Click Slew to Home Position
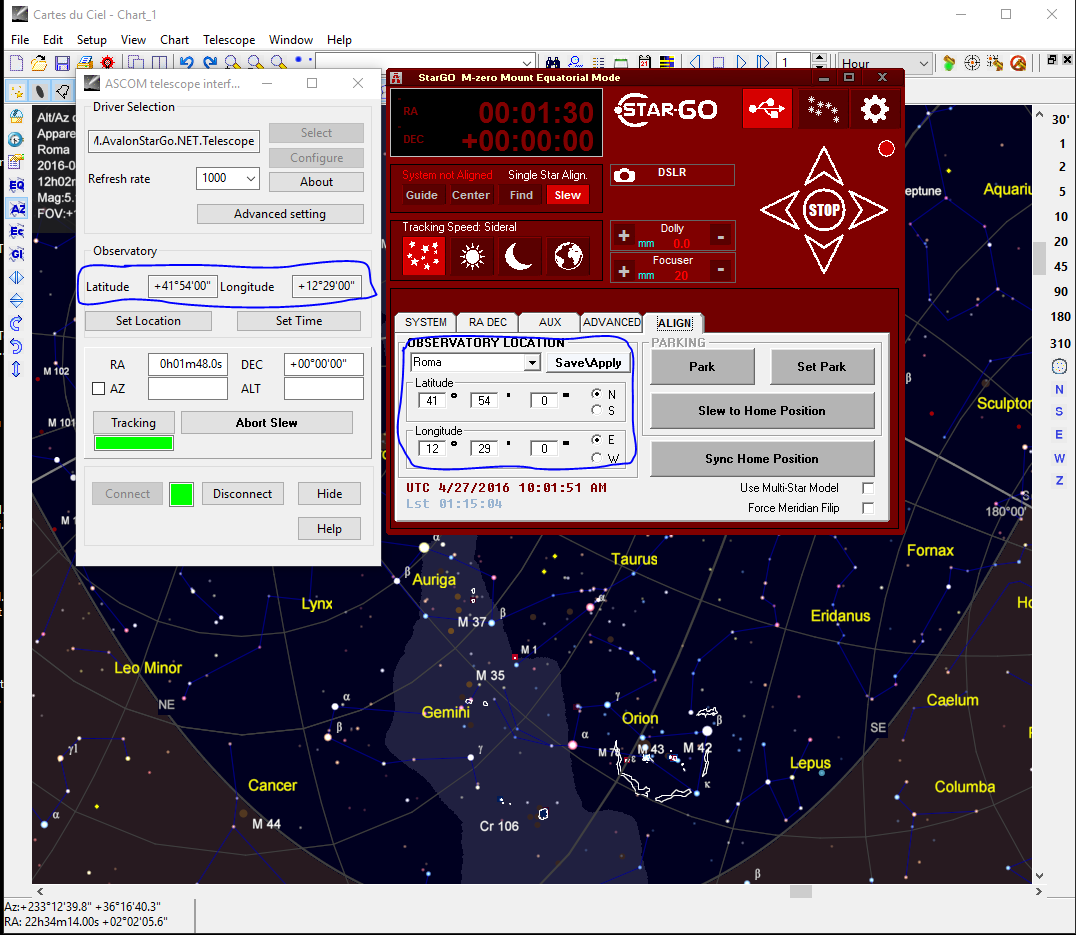Image resolution: width=1076 pixels, height=935 pixels. click(x=762, y=411)
